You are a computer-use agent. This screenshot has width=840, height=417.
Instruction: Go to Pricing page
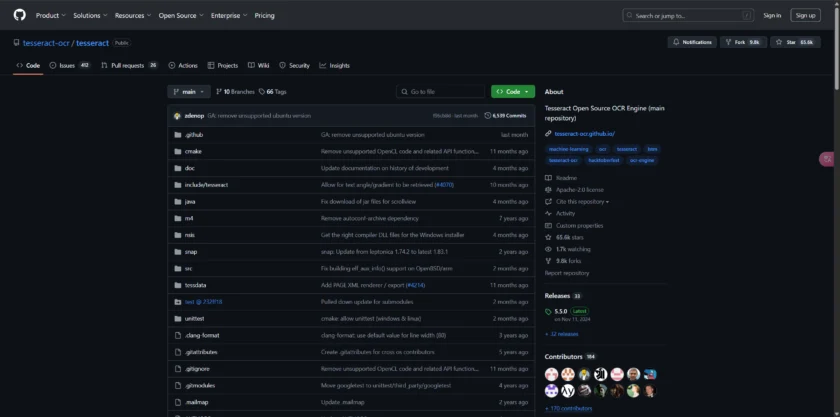pyautogui.click(x=265, y=16)
